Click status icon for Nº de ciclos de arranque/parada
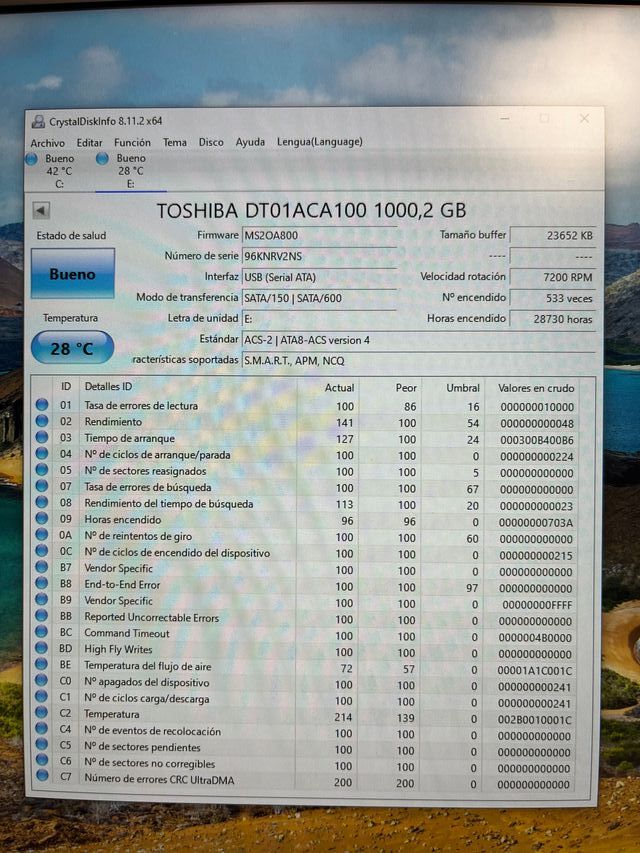 tap(42, 454)
